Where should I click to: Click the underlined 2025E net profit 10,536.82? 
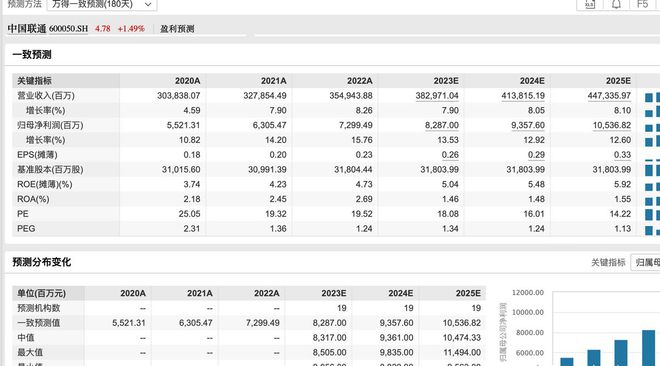[x=612, y=125]
